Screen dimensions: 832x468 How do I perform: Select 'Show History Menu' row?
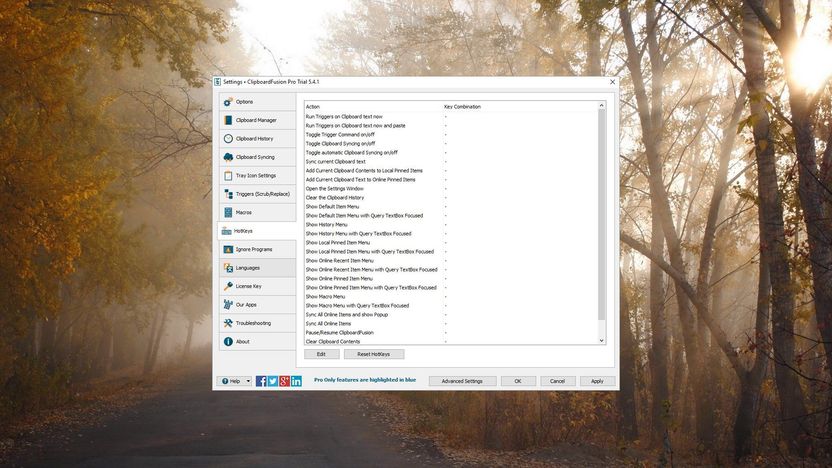(x=451, y=224)
